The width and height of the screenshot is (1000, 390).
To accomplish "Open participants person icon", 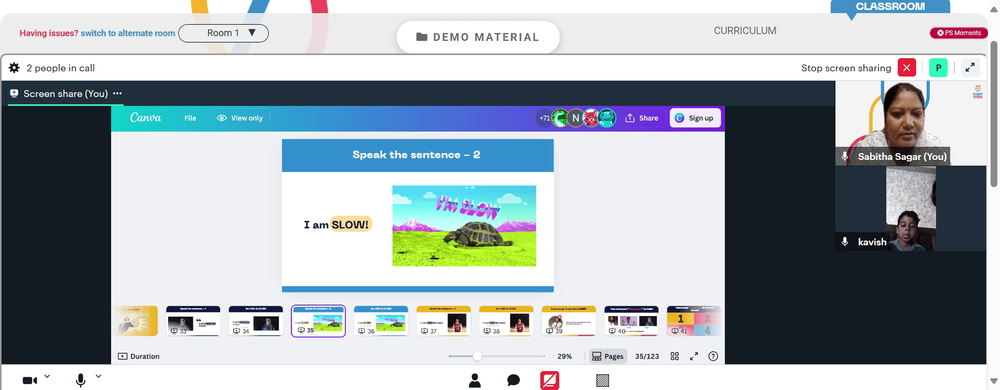I will 474,380.
